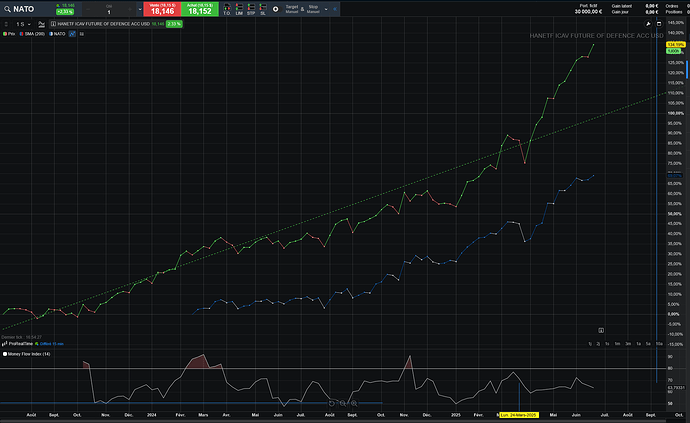Screen dimensions: 690x423
Task: Click the T/D order type icon
Action: coord(226,9)
